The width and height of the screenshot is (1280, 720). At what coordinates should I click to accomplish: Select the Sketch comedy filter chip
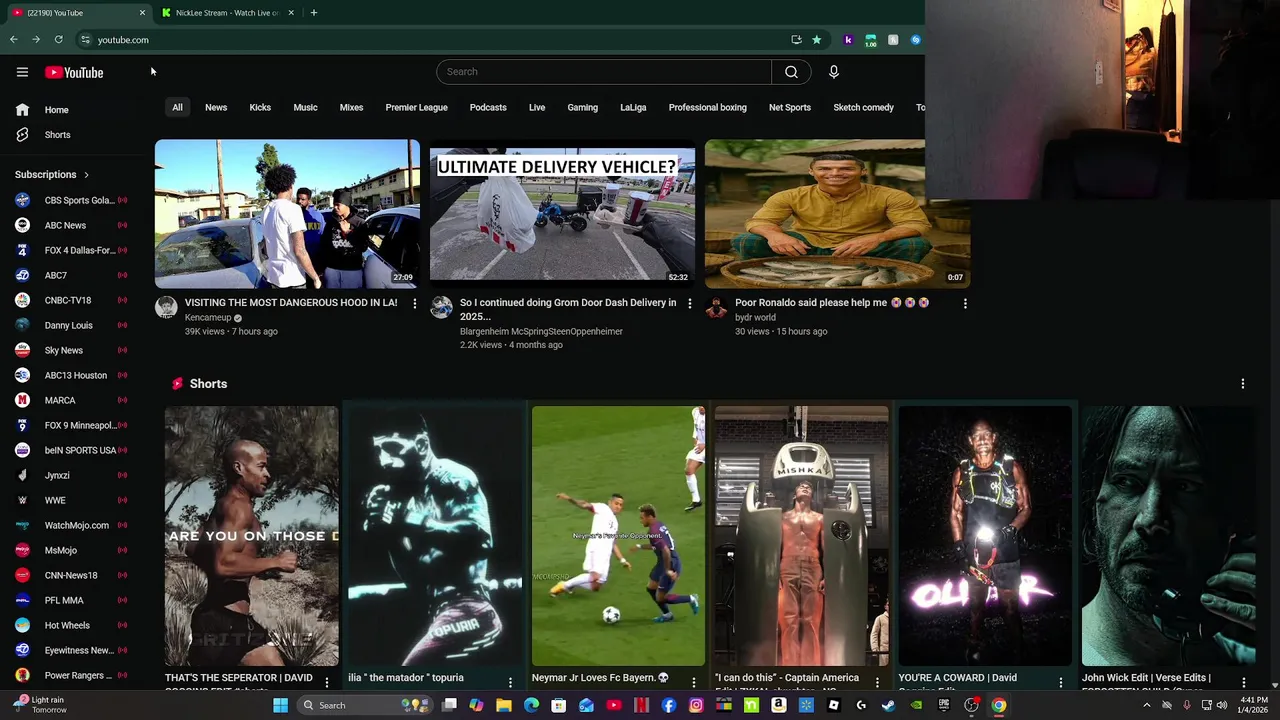pos(863,107)
